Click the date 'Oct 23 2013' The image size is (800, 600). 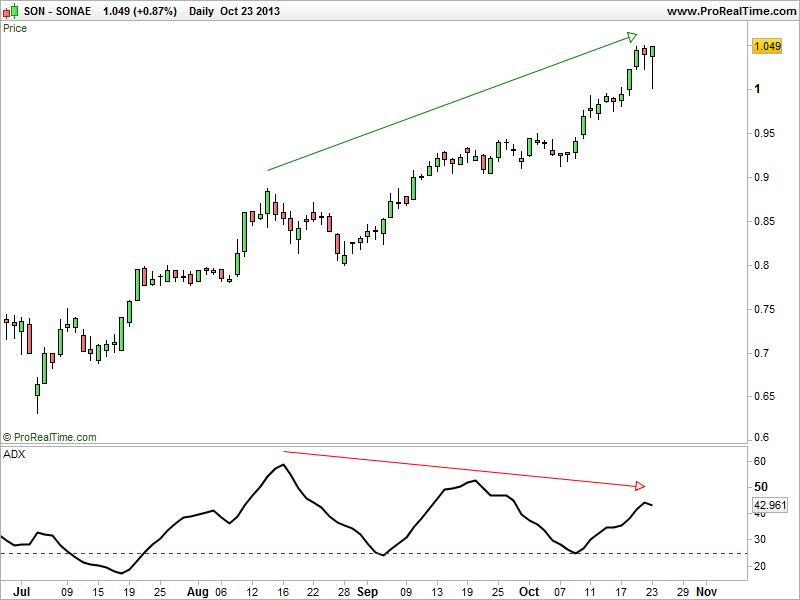coord(250,11)
